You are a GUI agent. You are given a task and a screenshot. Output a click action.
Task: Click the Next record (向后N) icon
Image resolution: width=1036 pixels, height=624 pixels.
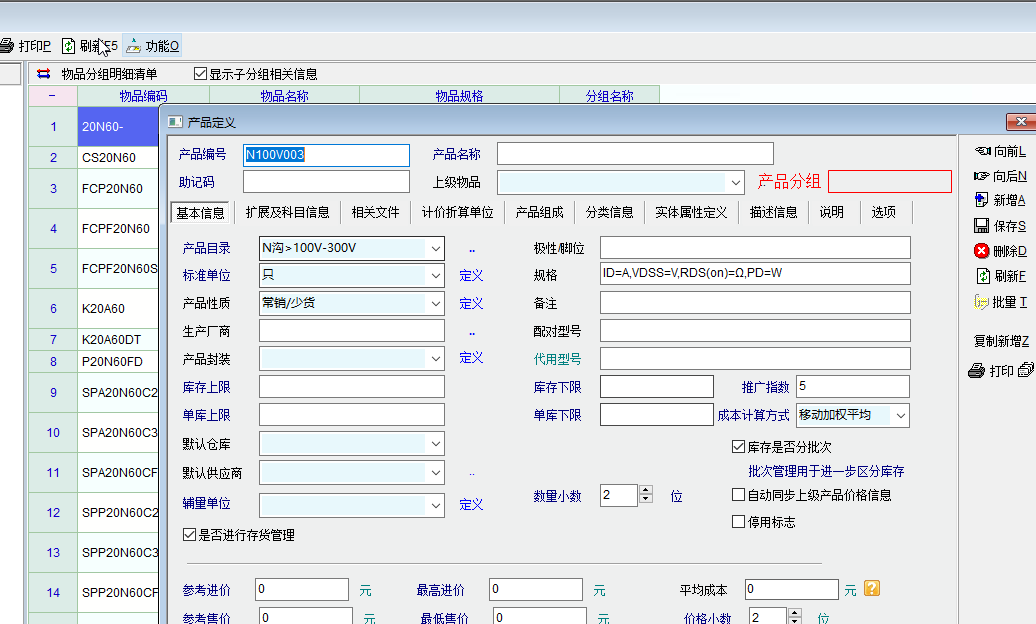(x=981, y=176)
